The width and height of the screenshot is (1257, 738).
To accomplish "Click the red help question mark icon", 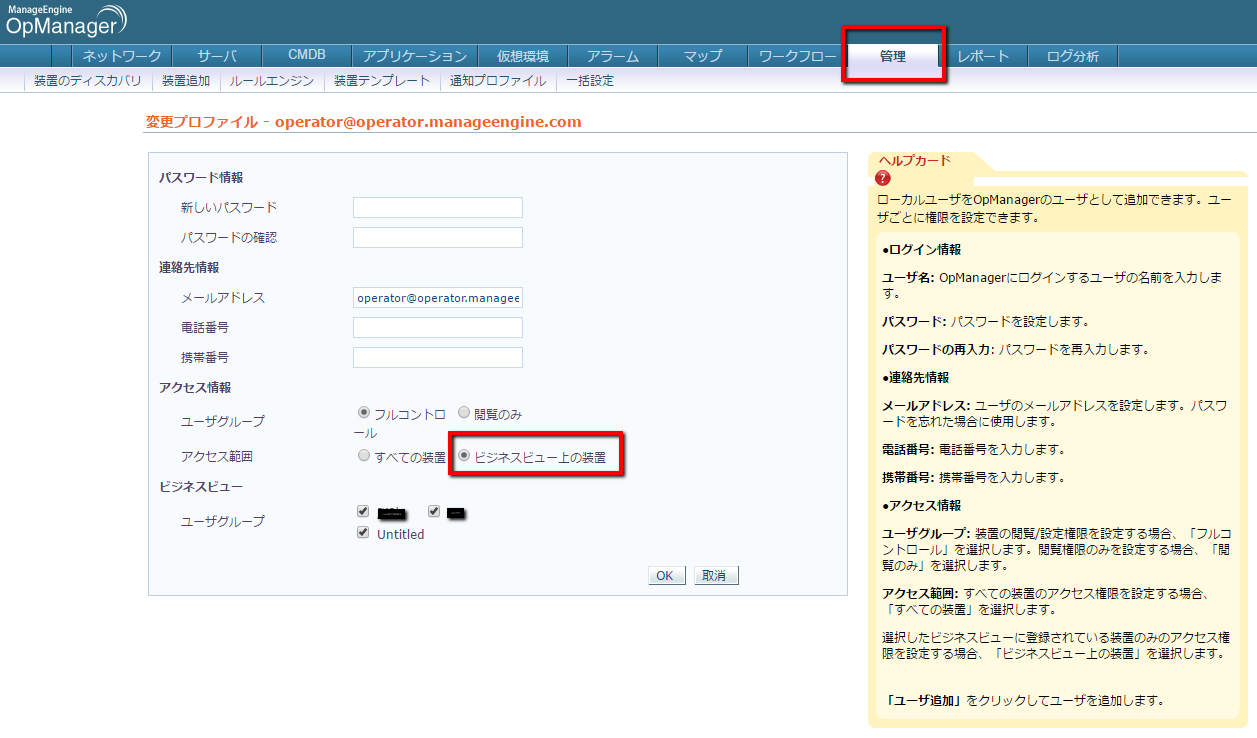I will (x=882, y=178).
